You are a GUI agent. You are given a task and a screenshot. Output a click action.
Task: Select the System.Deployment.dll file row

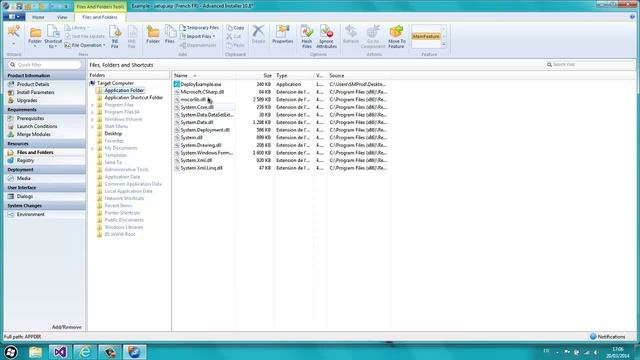[x=281, y=130]
